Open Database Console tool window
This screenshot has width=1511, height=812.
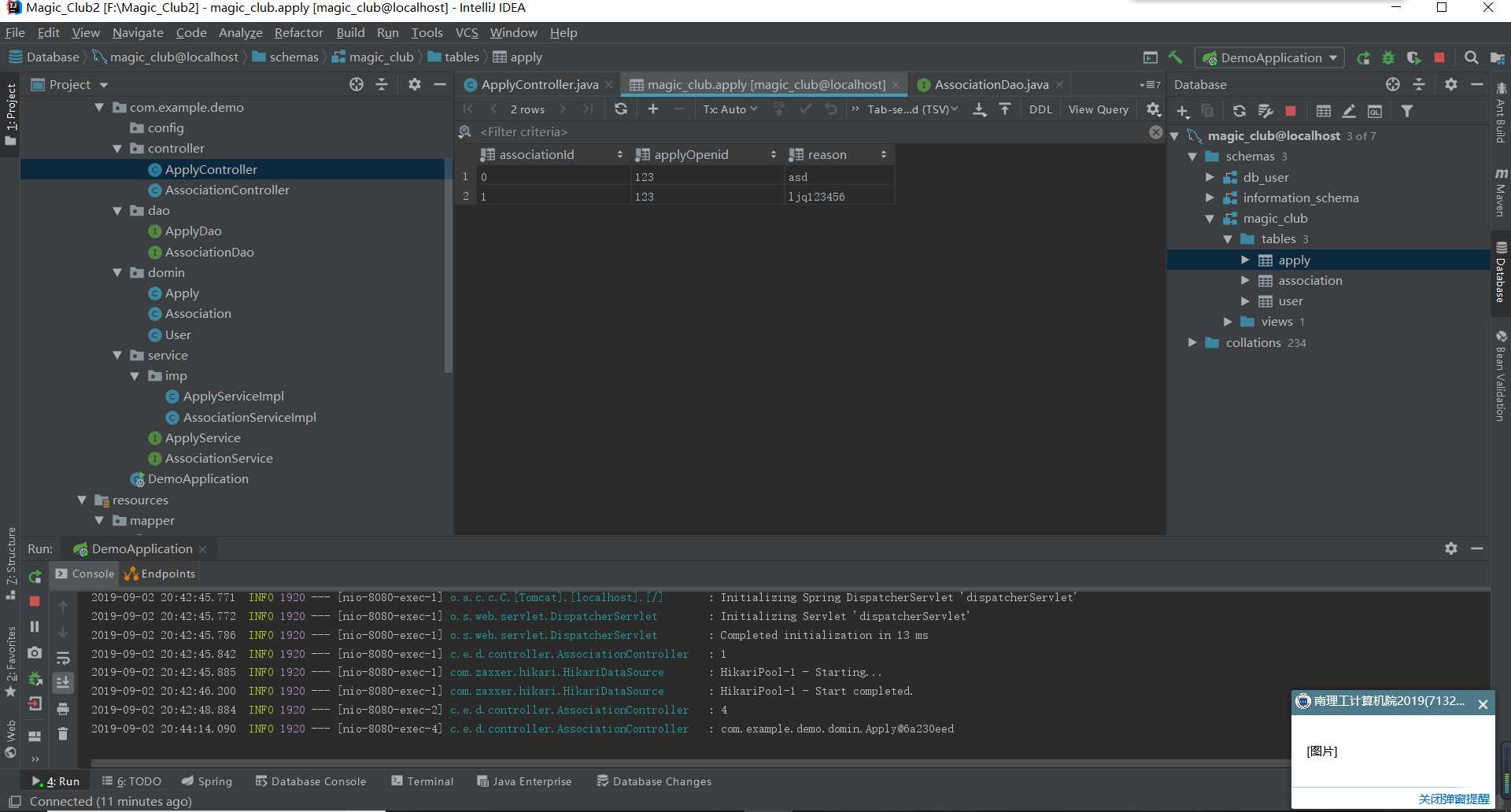(x=311, y=781)
